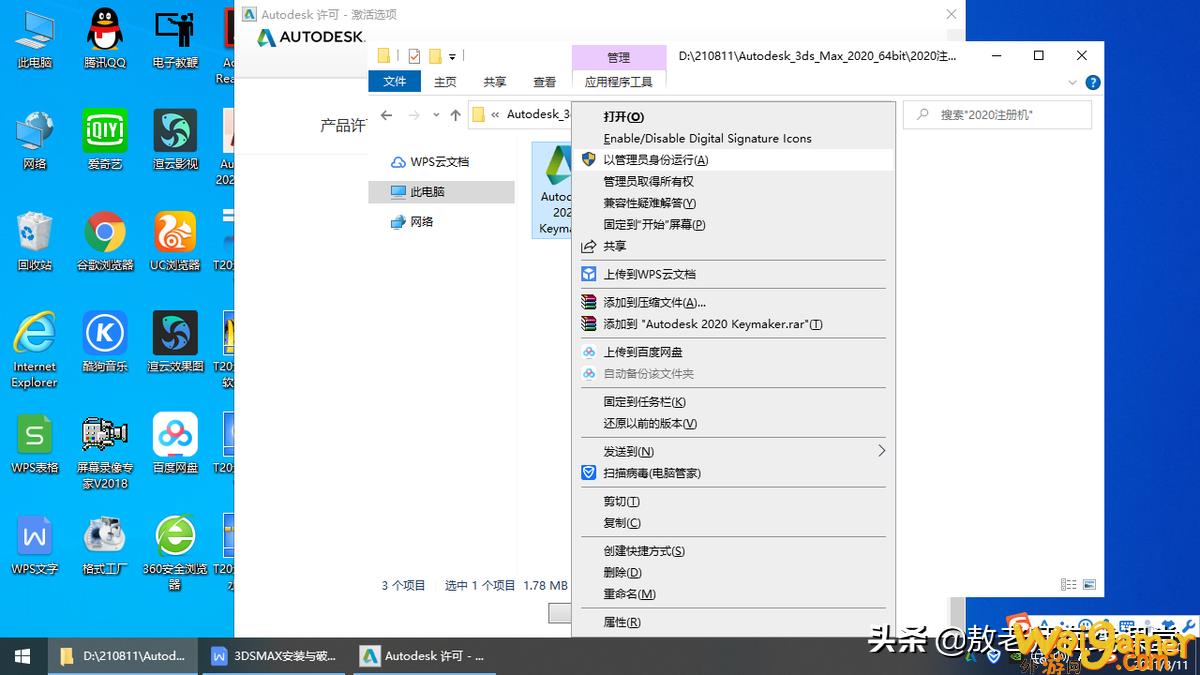Launch the 百度网盘 desktop icon
This screenshot has width=1200, height=675.
point(175,444)
